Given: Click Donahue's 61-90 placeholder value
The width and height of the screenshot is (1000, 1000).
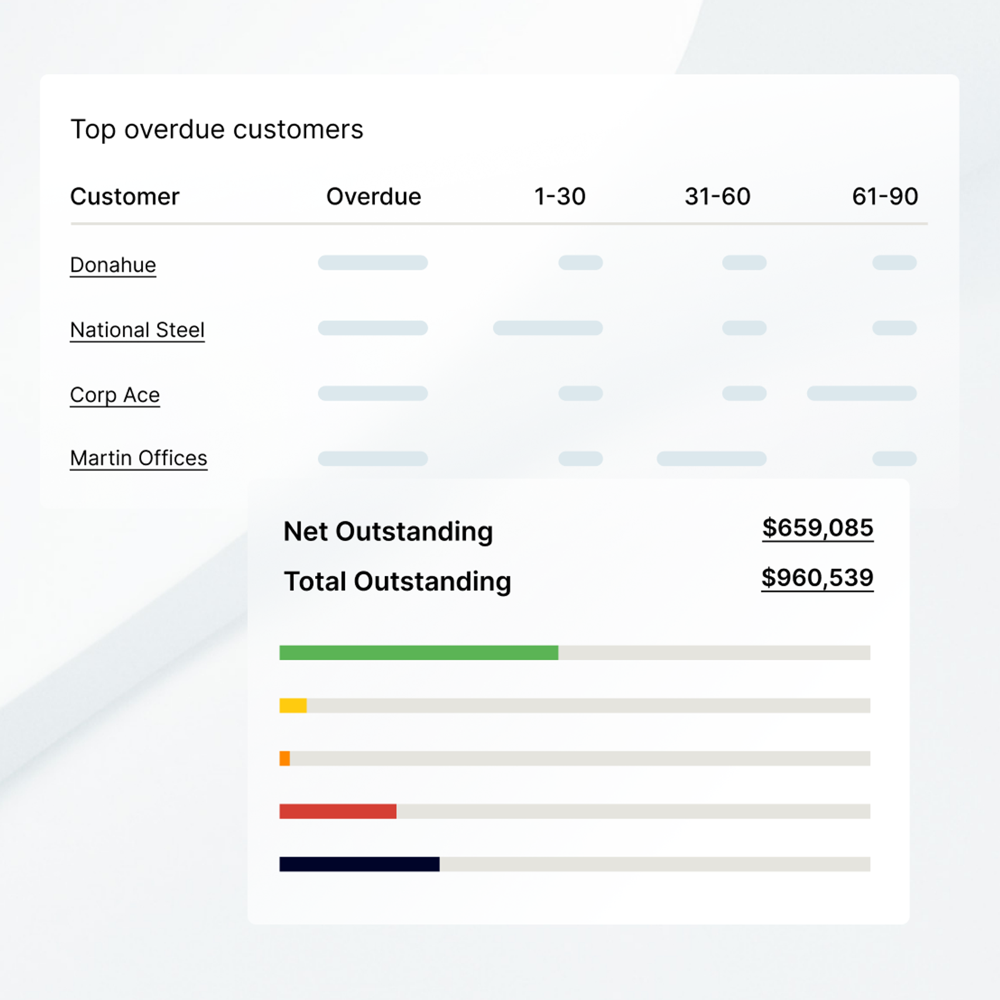Looking at the screenshot, I should [895, 263].
